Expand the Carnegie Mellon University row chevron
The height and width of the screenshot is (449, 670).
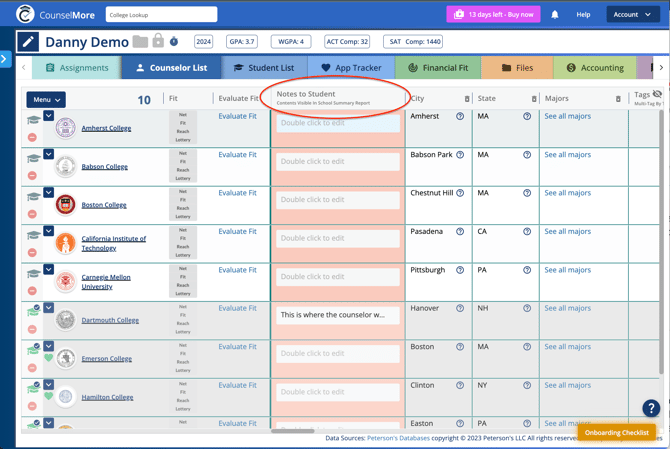[49, 269]
